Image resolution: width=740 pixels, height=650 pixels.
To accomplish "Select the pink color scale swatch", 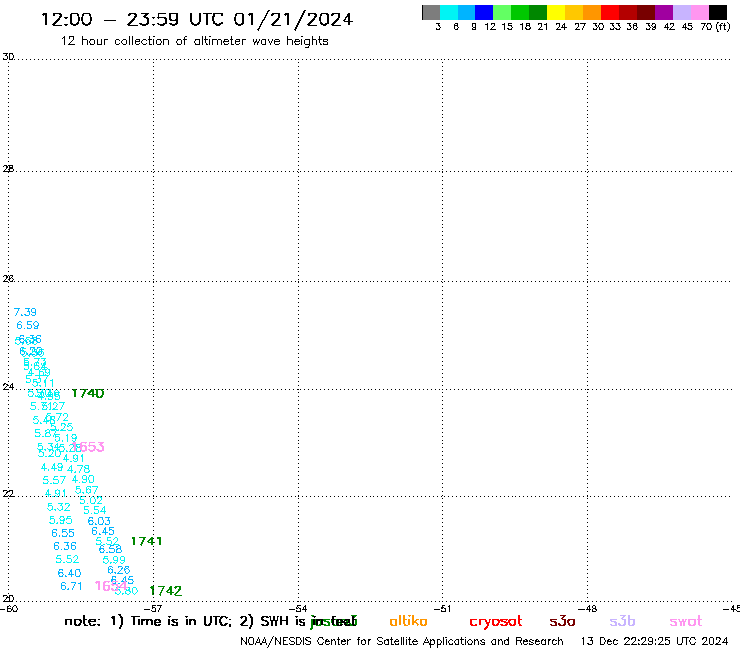I will click(700, 12).
